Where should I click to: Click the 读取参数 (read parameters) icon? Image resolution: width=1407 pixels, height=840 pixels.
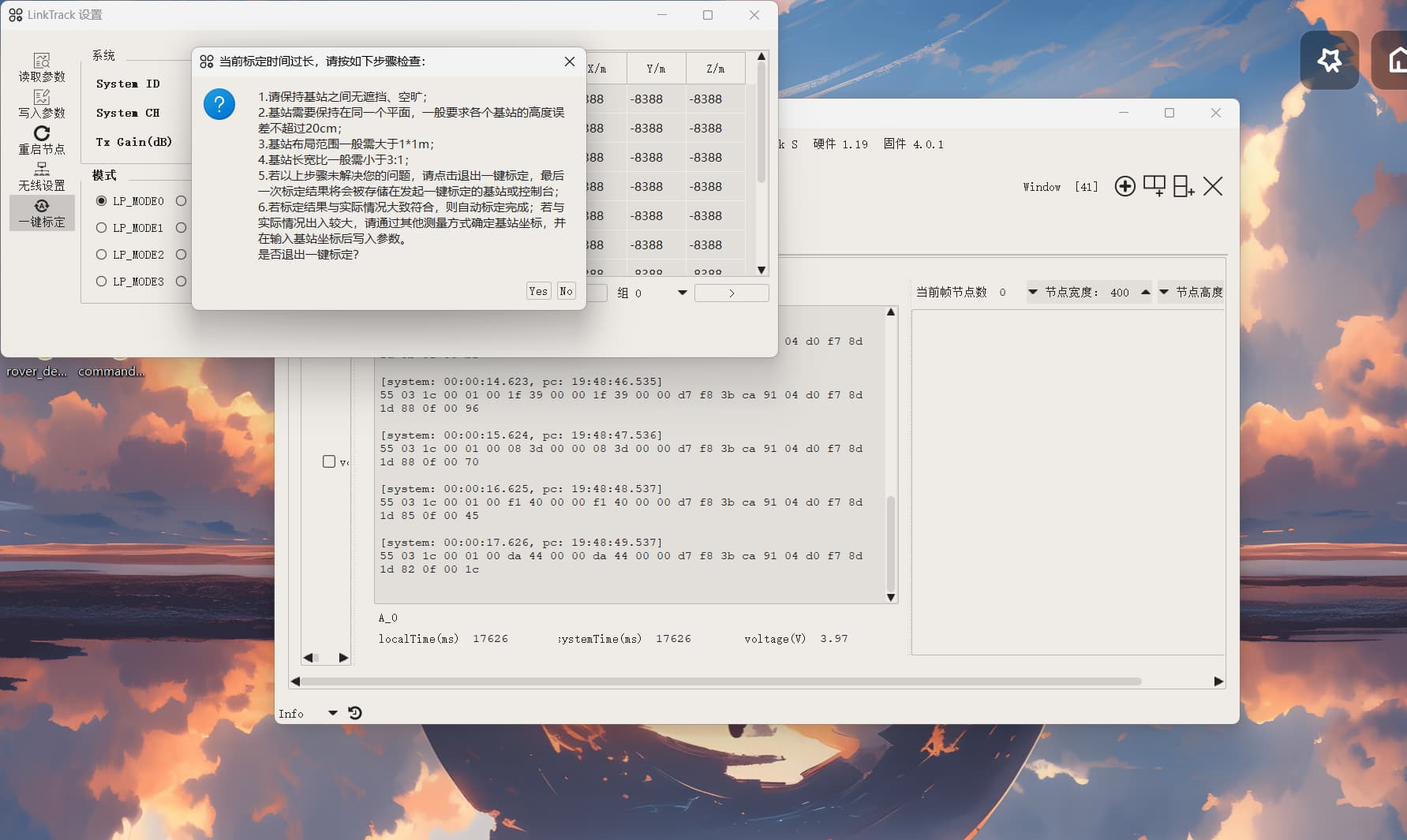(x=42, y=61)
